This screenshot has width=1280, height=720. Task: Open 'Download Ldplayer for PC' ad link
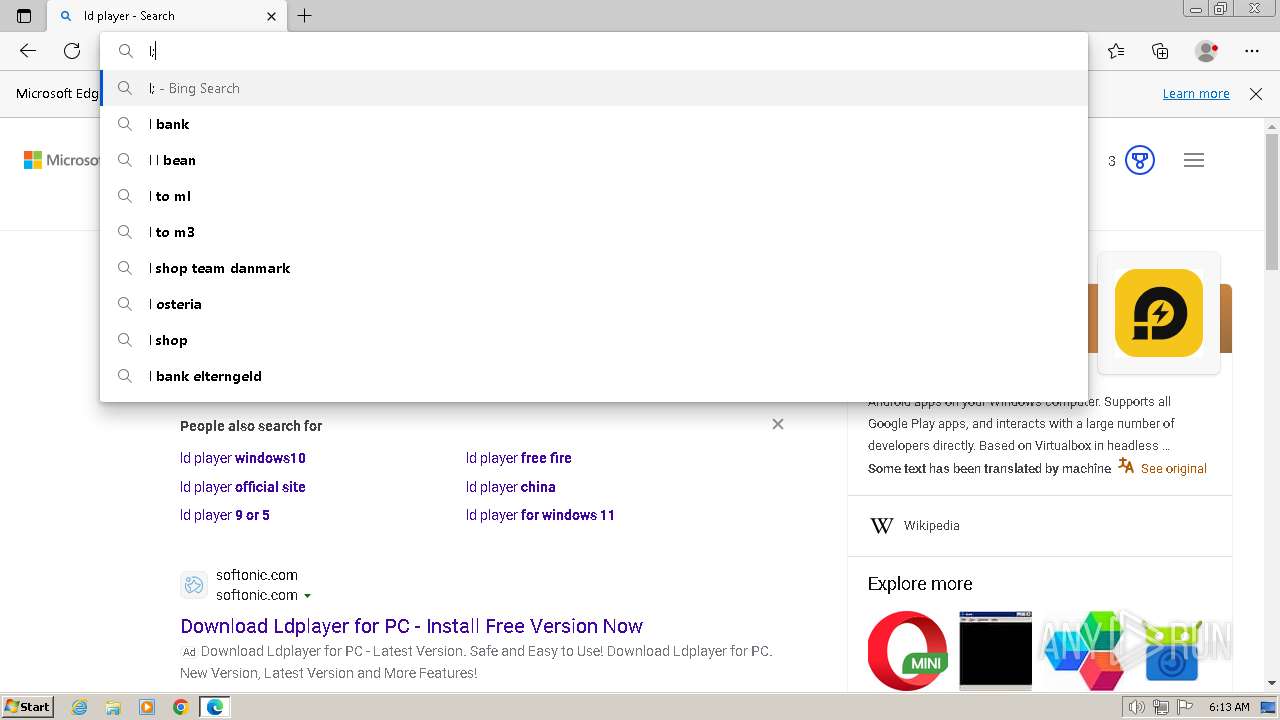(411, 626)
